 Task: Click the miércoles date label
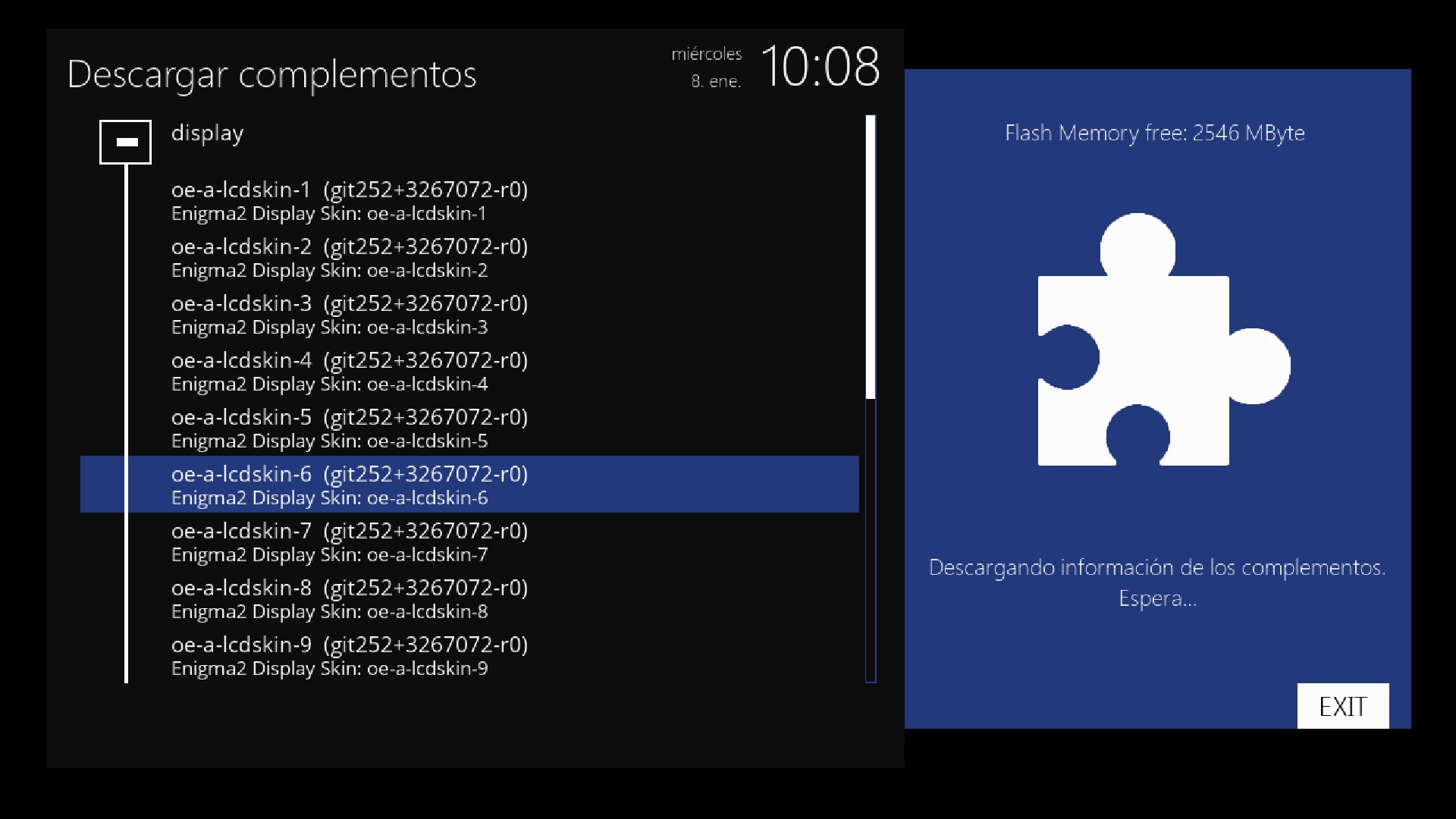[706, 54]
